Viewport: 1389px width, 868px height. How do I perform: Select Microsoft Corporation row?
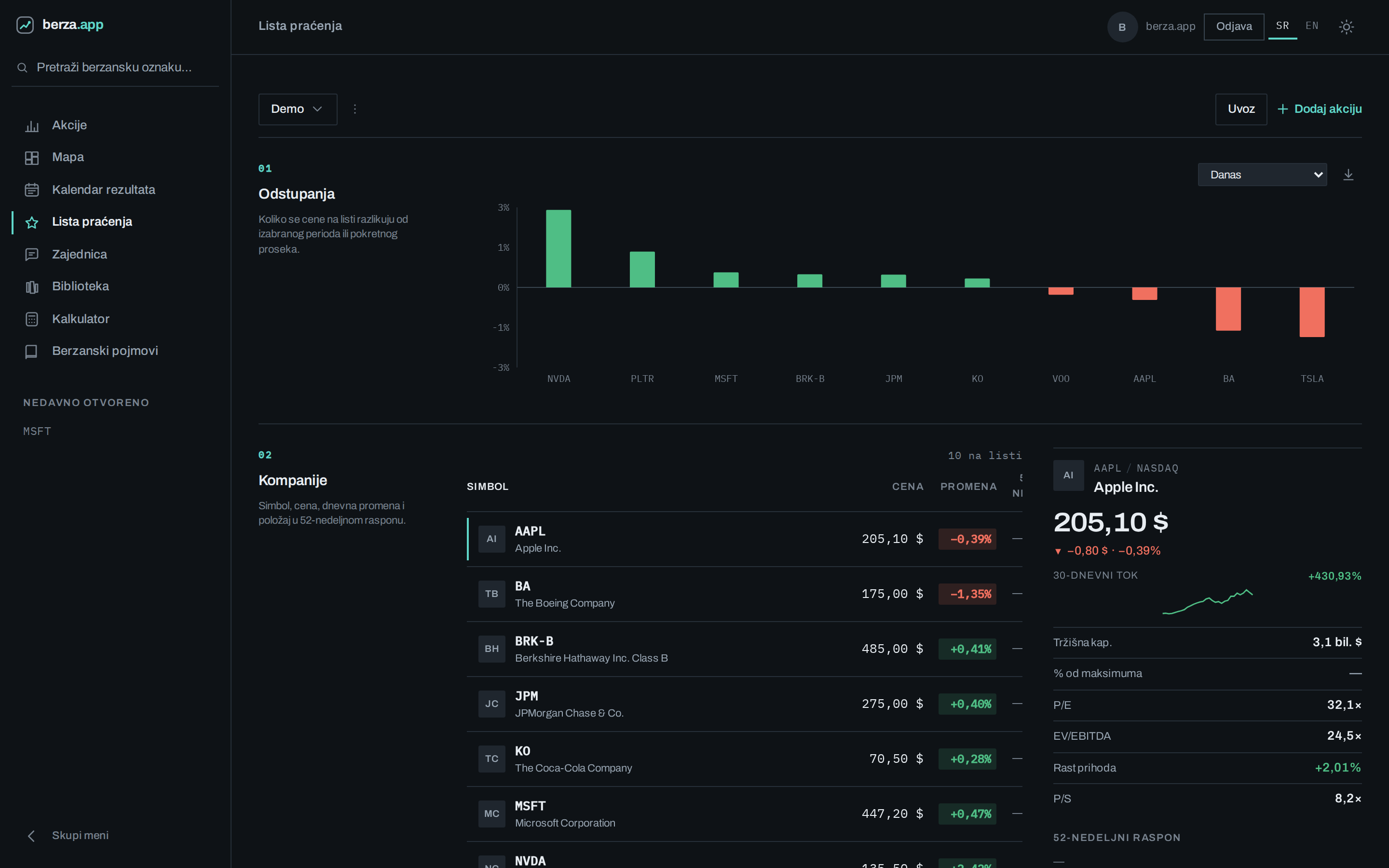pyautogui.click(x=565, y=823)
